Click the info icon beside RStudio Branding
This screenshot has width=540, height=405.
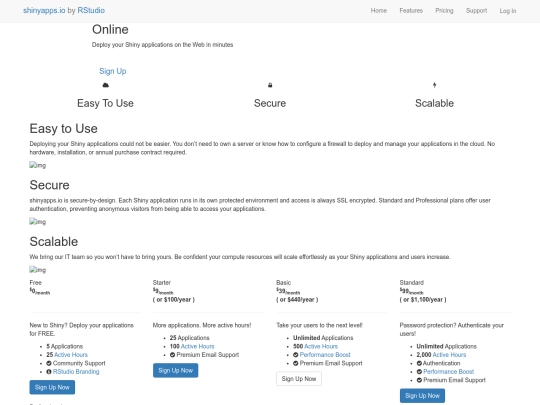click(49, 372)
